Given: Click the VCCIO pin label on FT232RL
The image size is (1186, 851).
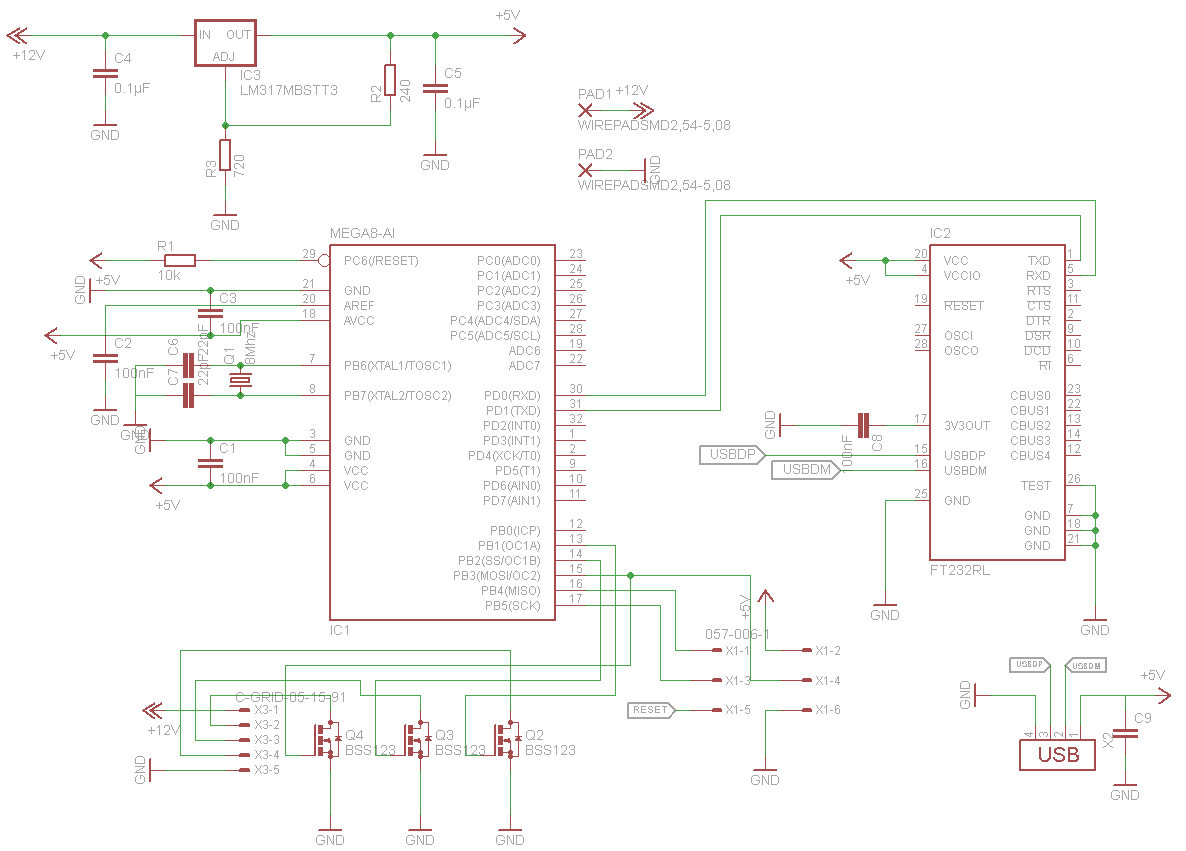Looking at the screenshot, I should pos(962,276).
